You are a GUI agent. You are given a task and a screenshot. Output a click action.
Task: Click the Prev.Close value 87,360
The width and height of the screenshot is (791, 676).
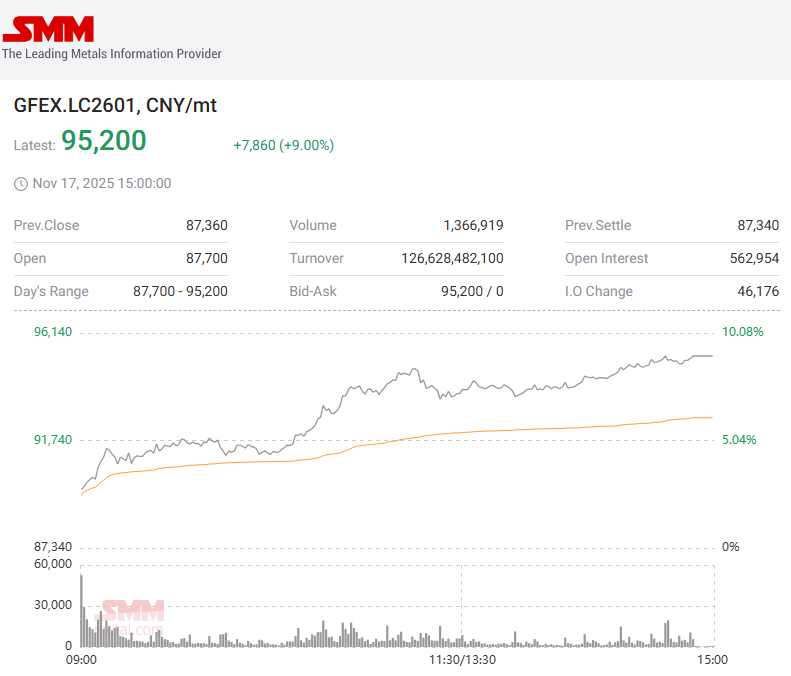point(207,226)
